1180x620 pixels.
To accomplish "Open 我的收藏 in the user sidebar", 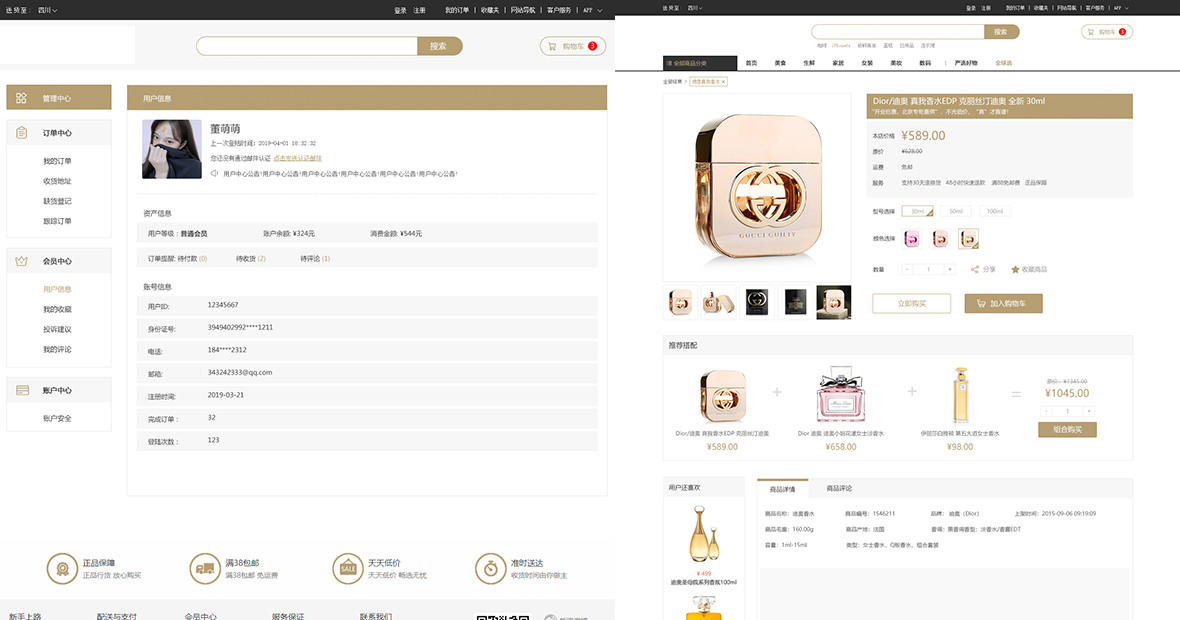I will (x=57, y=309).
